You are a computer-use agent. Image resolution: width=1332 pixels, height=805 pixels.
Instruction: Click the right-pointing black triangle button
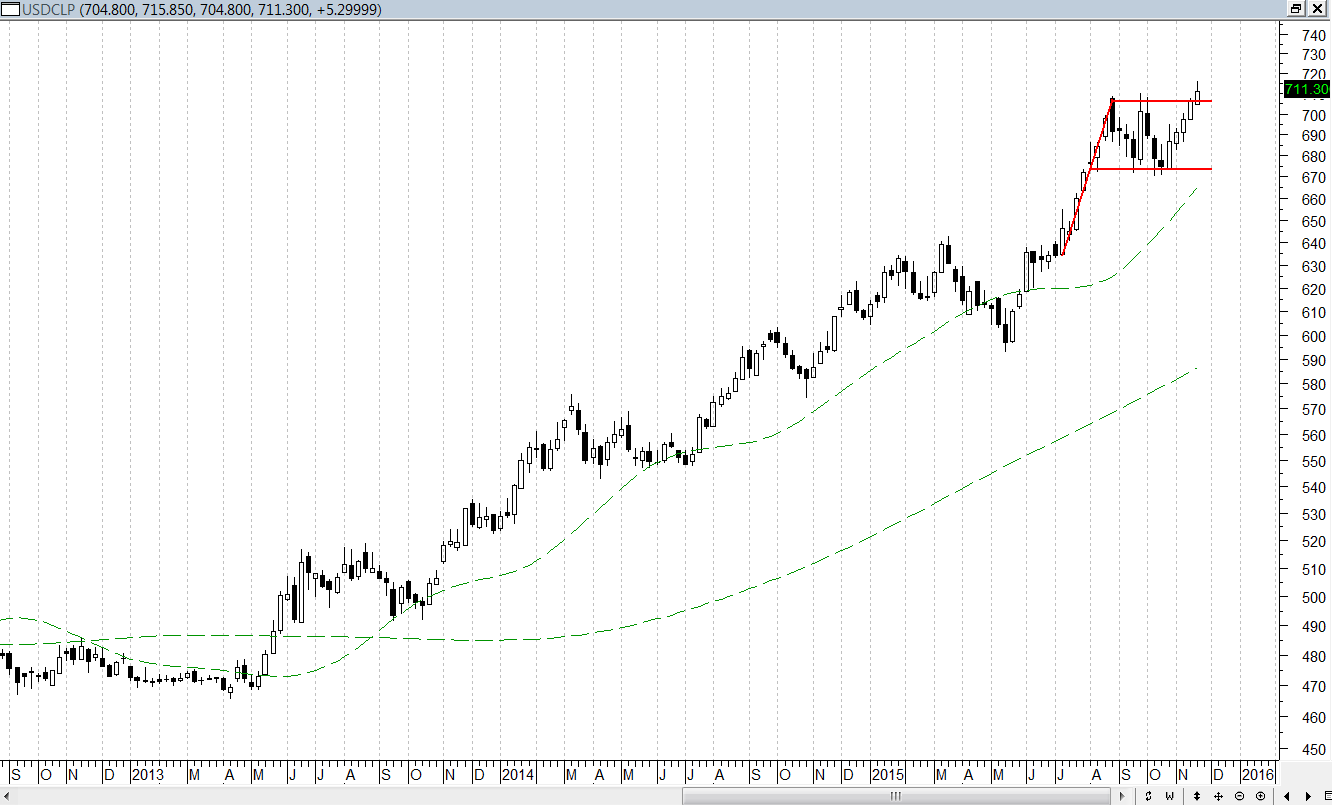pos(1309,796)
